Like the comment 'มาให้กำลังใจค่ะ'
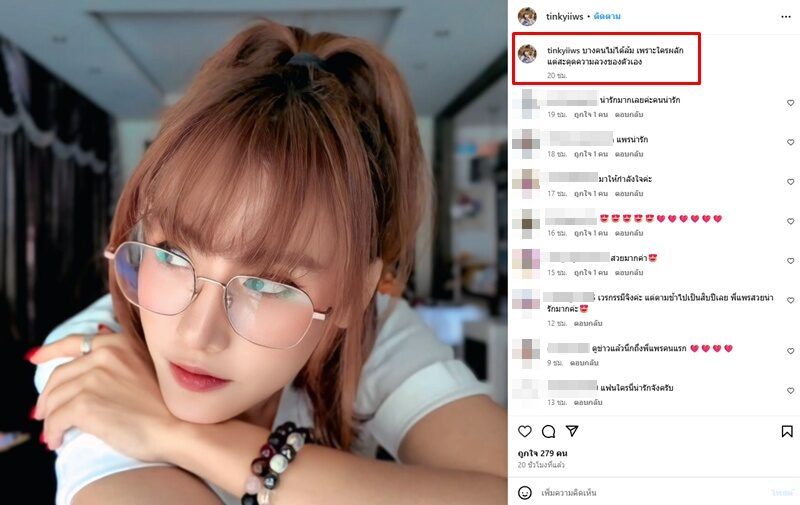This screenshot has width=800, height=505. (790, 182)
